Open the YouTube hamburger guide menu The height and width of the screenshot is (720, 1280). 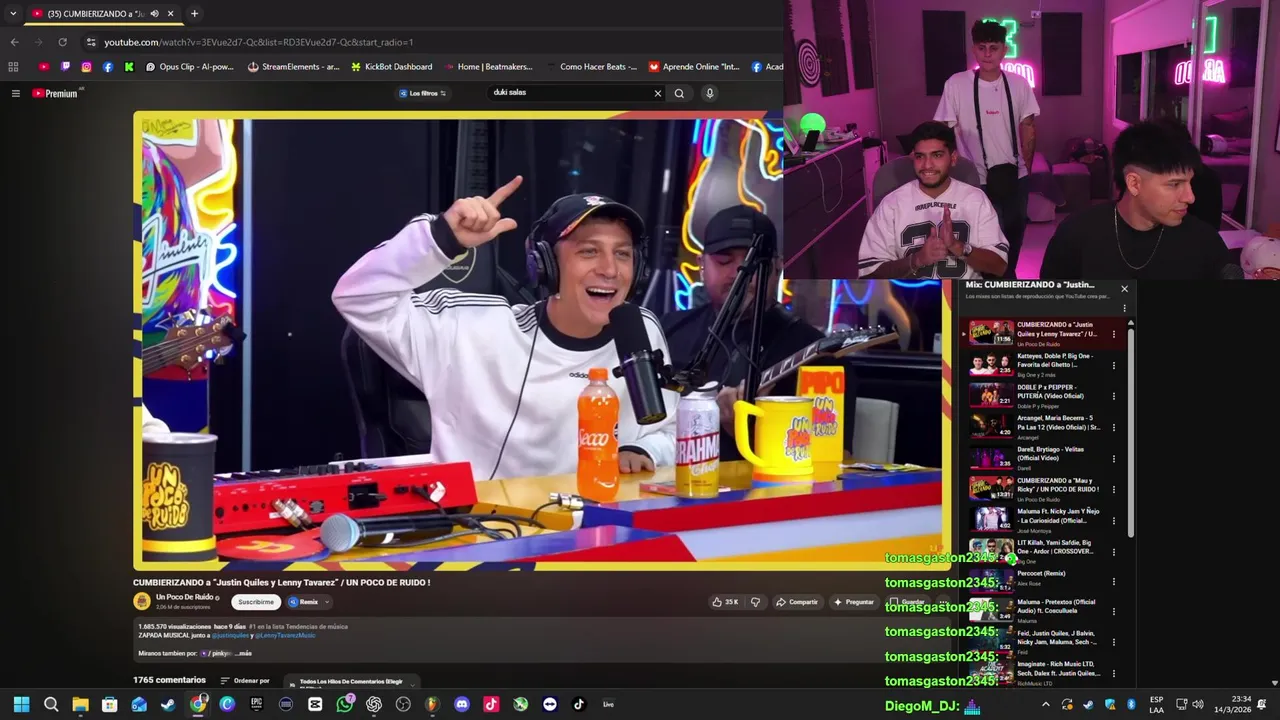tap(15, 93)
